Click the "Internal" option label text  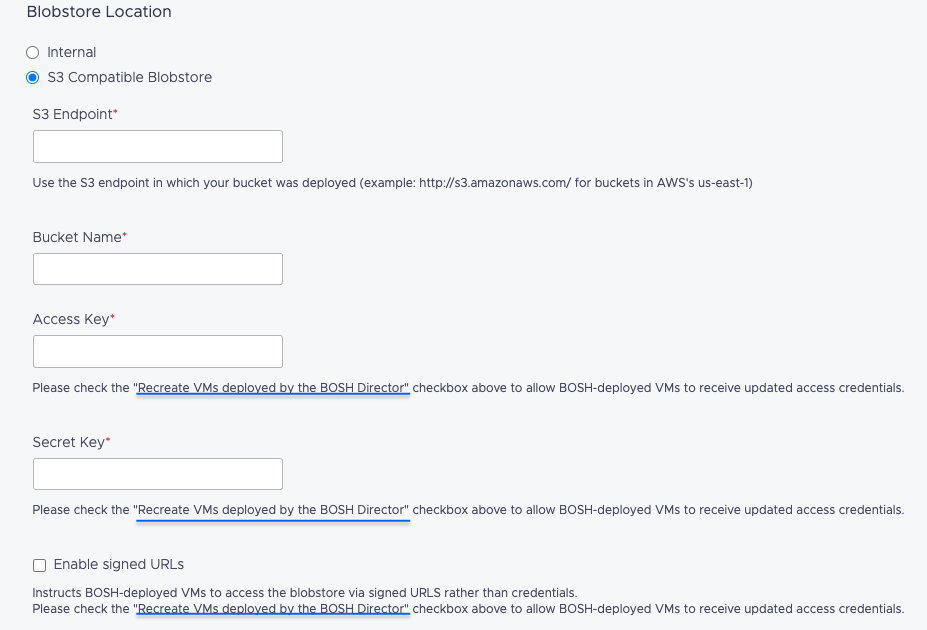pyautogui.click(x=72, y=52)
